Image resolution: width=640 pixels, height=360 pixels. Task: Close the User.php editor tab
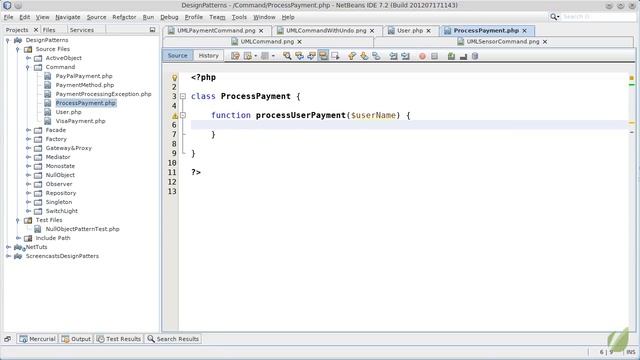click(428, 31)
